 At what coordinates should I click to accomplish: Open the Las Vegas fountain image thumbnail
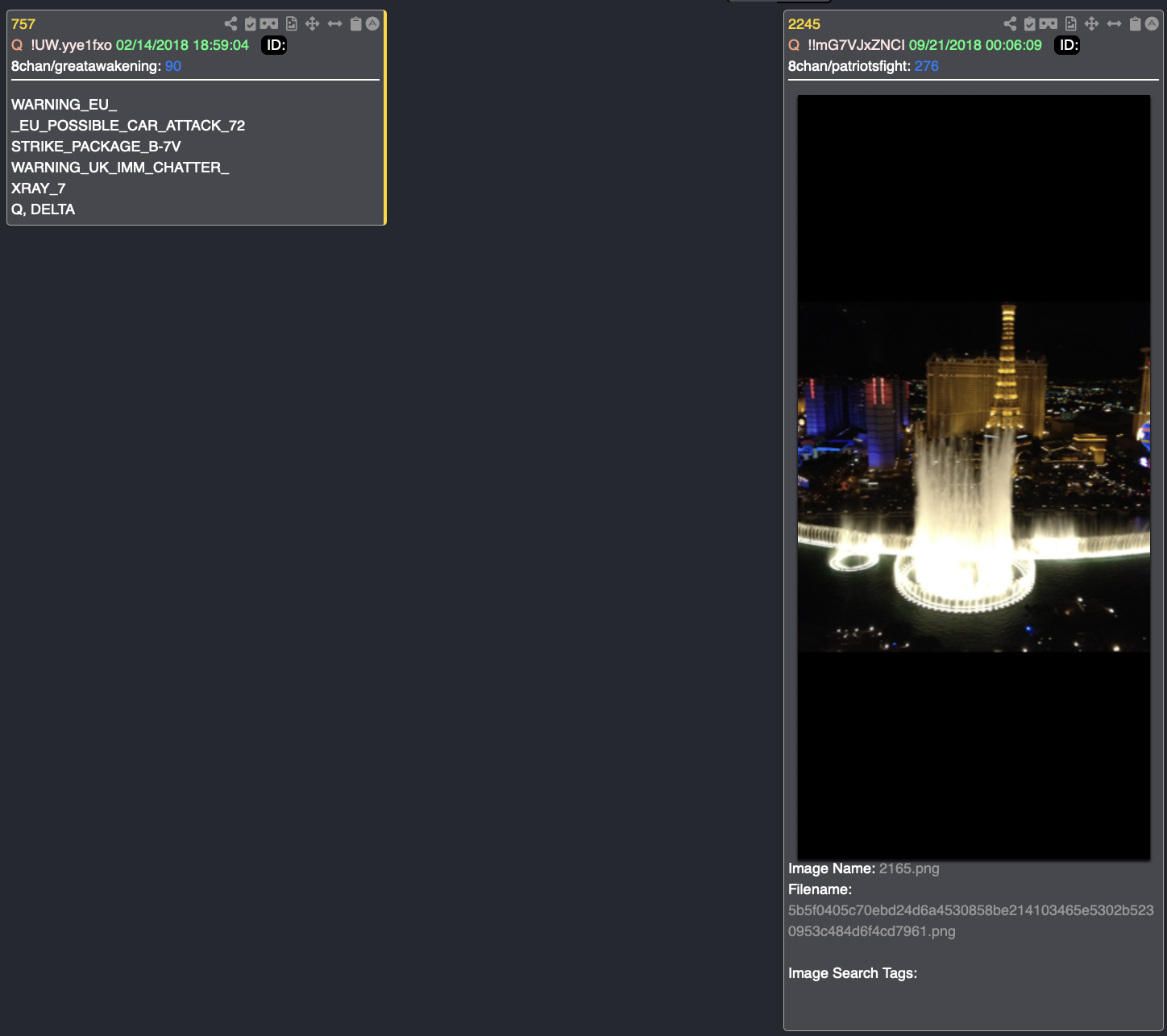pyautogui.click(x=974, y=477)
